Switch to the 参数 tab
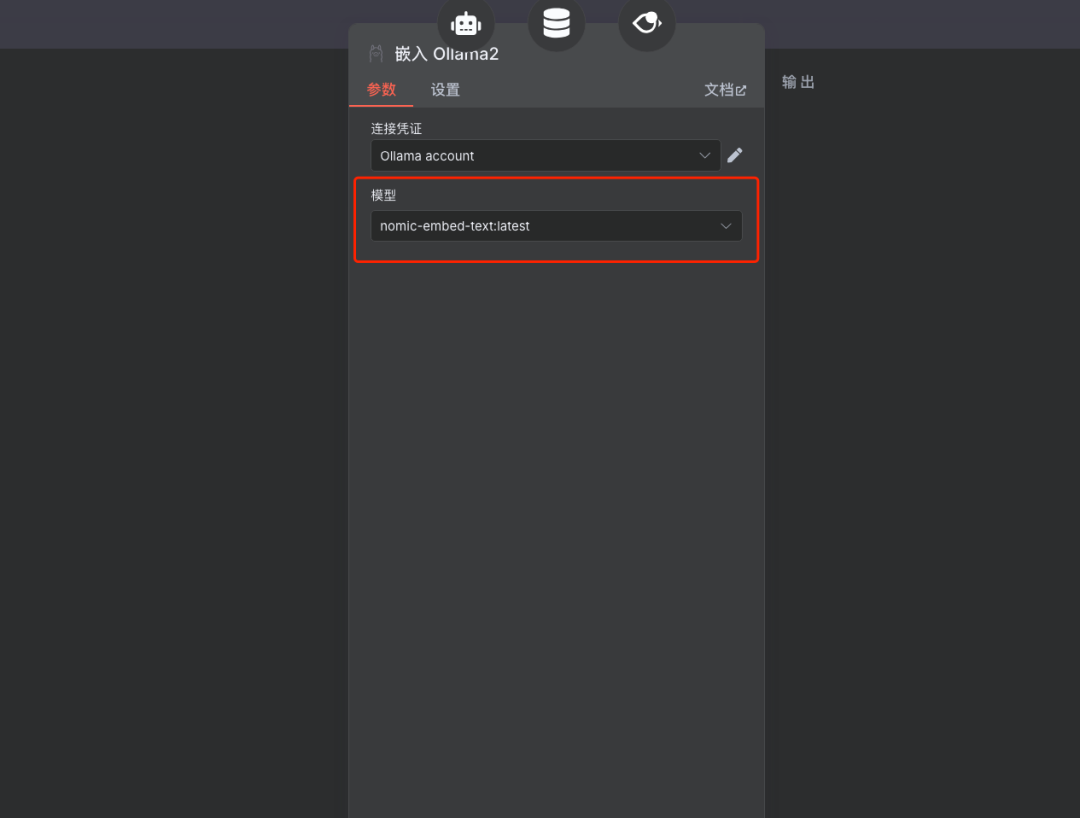 point(381,90)
